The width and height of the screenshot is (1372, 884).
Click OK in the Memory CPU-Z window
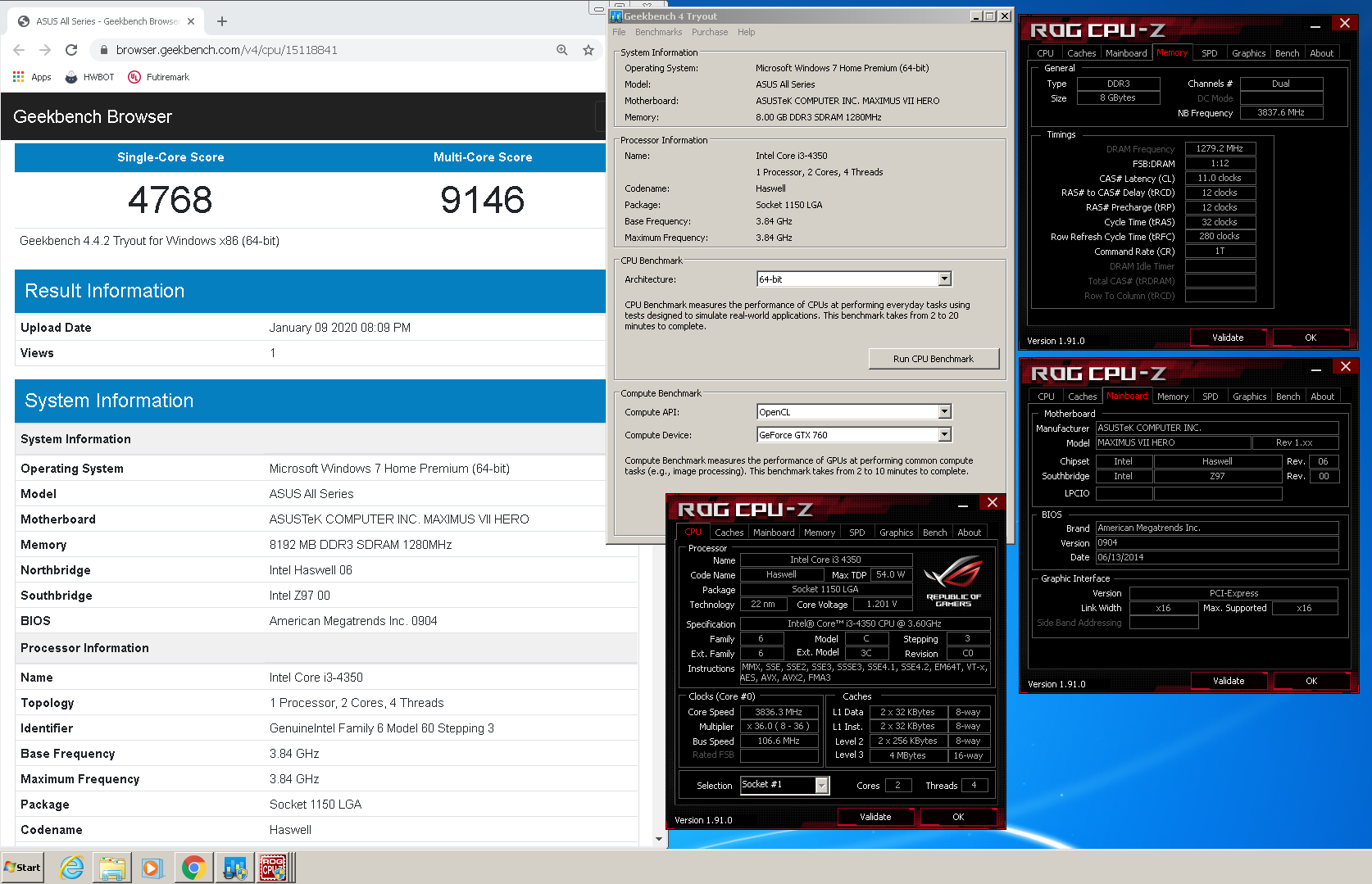tap(1311, 338)
